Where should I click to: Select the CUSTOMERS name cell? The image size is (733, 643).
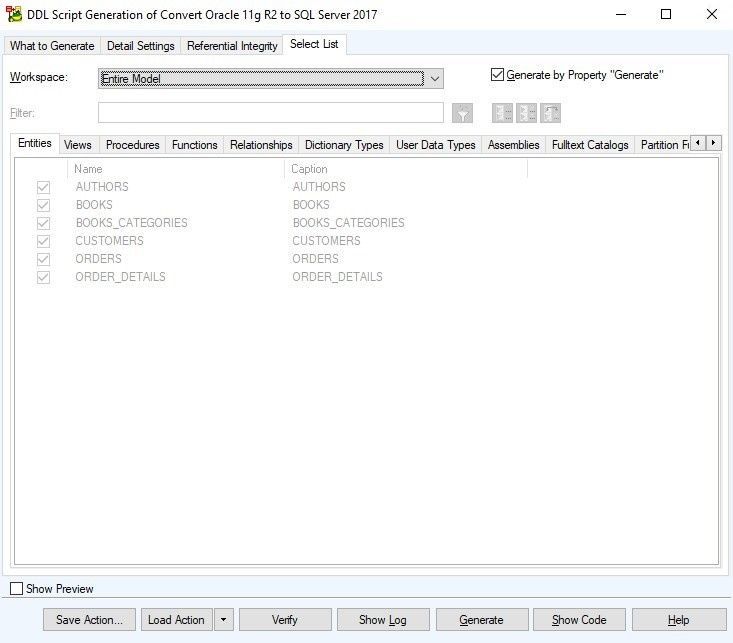[x=109, y=241]
